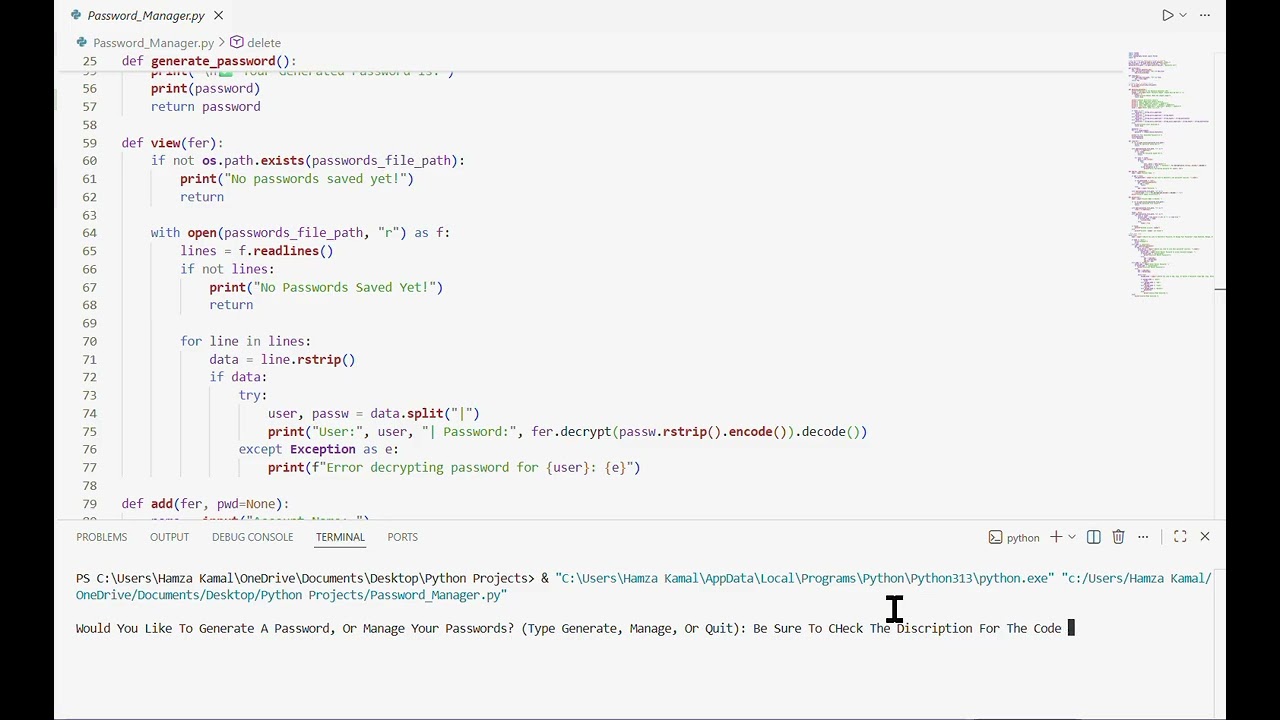Image resolution: width=1280 pixels, height=720 pixels.
Task: Run the Python file with play button
Action: point(1167,15)
